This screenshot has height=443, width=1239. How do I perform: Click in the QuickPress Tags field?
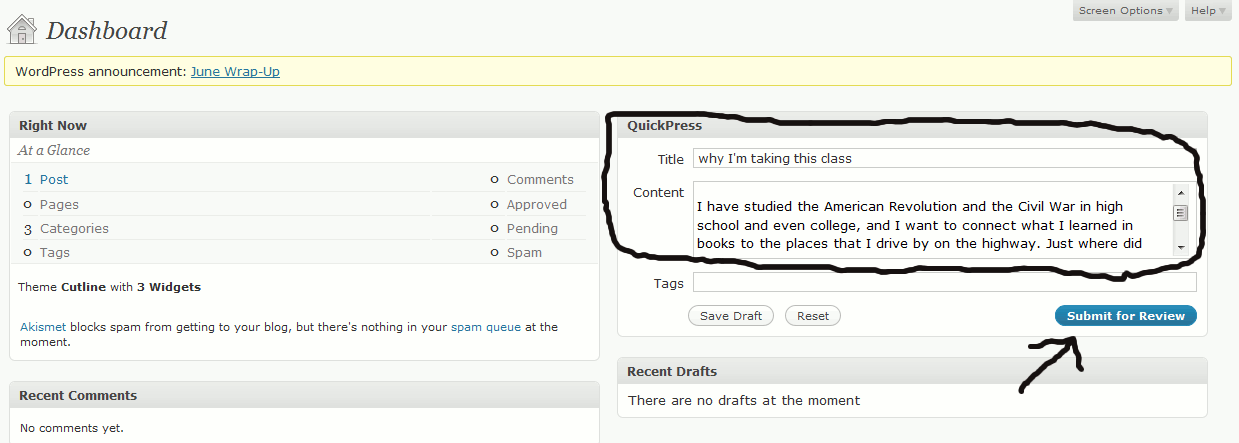[x=944, y=282]
